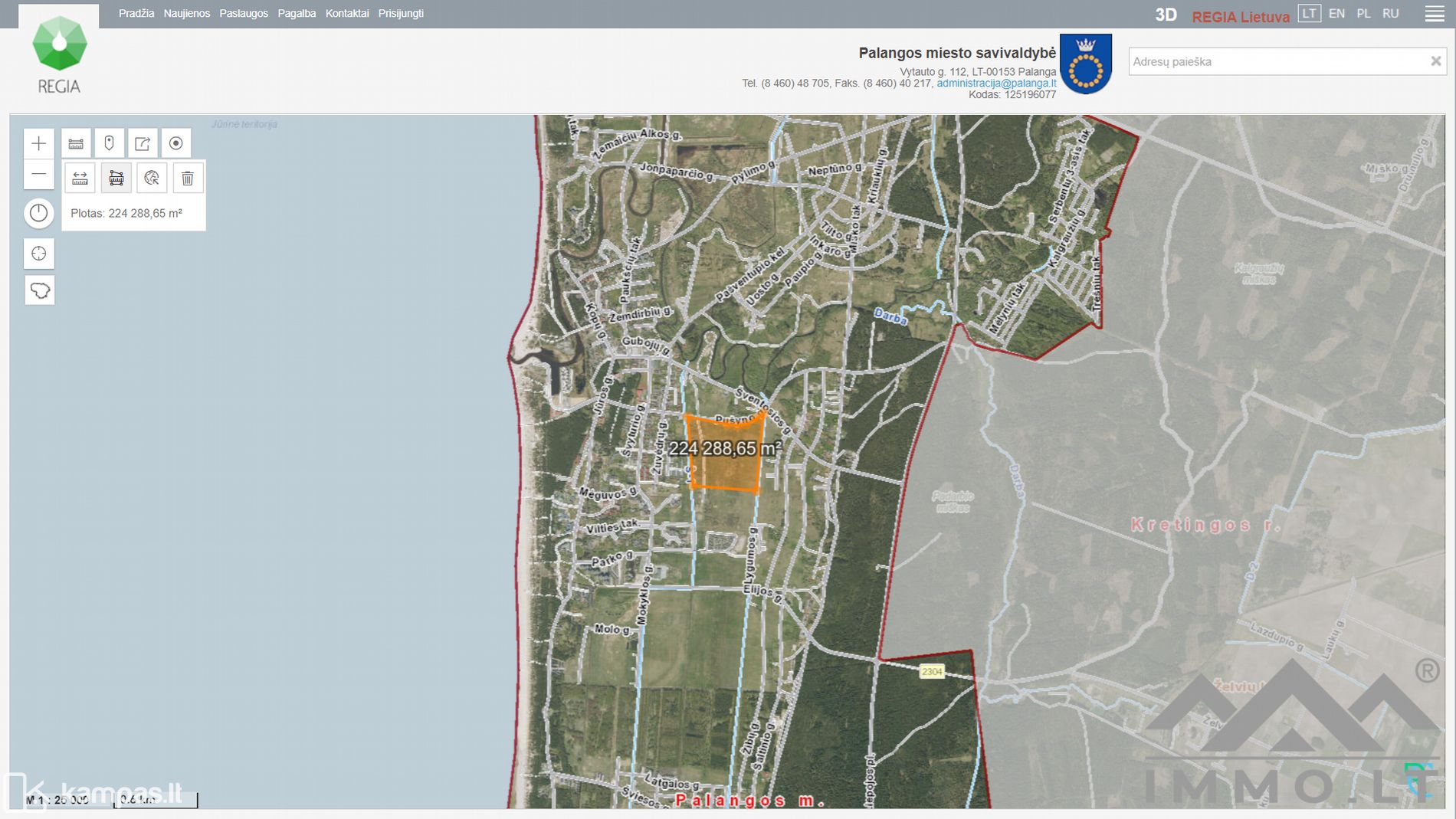
Task: Switch language to EN
Action: 1336,14
